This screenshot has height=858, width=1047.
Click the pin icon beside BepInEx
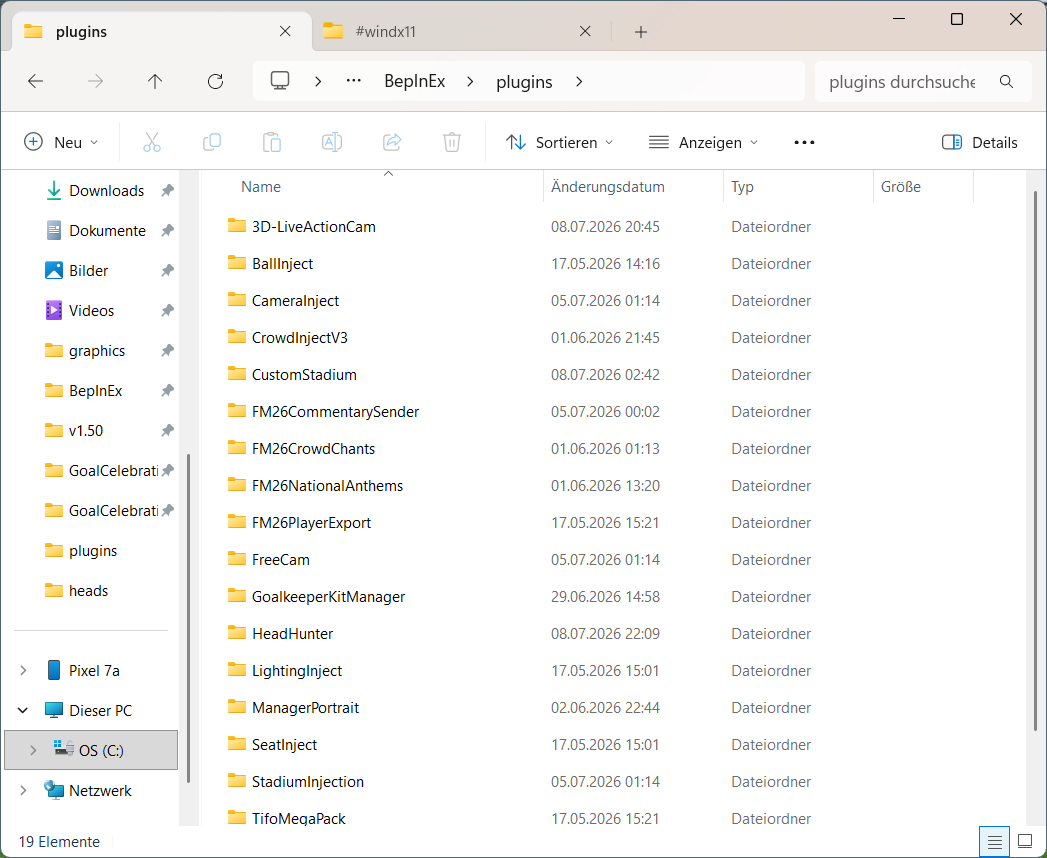pyautogui.click(x=168, y=391)
